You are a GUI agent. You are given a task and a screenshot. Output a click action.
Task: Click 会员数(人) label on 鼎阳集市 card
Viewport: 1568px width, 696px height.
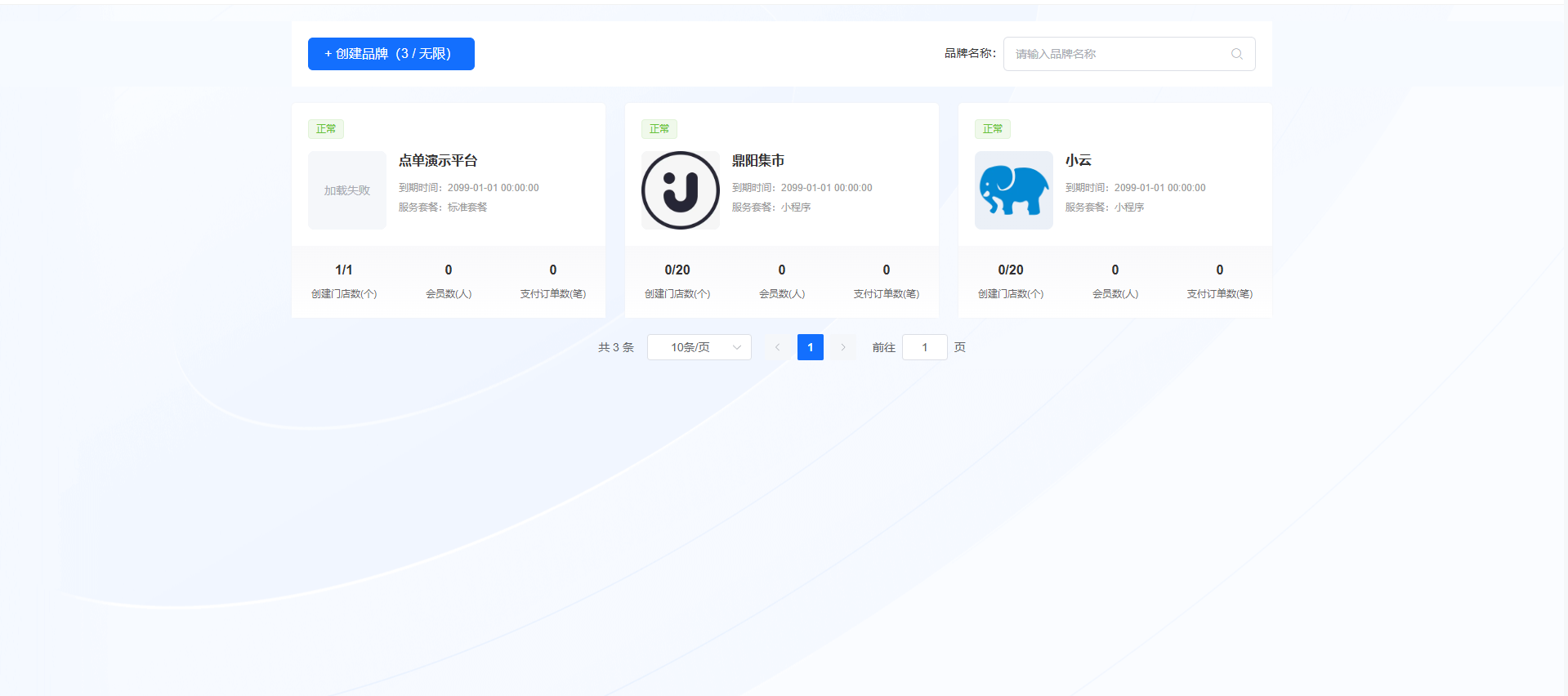[782, 294]
